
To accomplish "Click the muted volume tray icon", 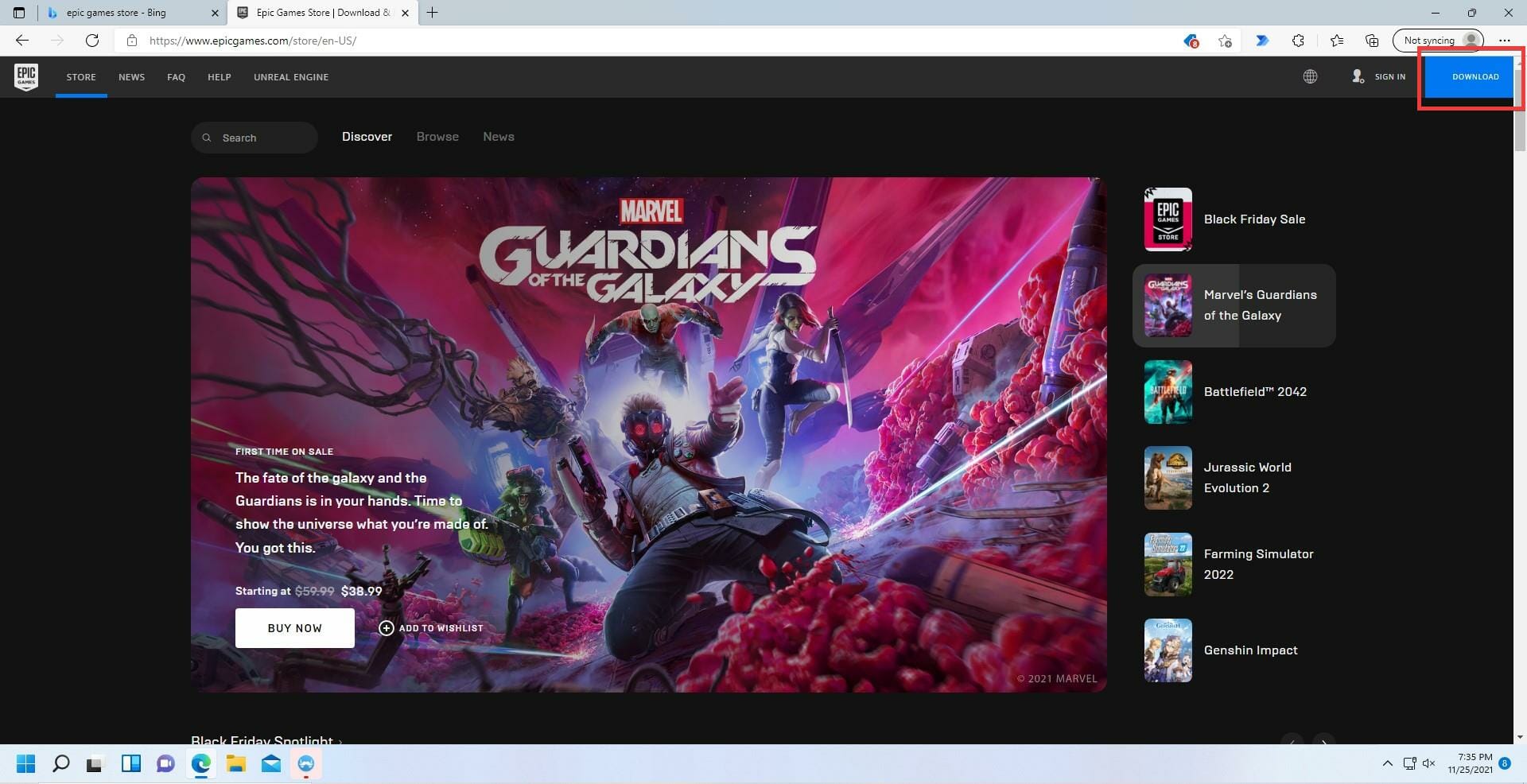I will click(1428, 763).
